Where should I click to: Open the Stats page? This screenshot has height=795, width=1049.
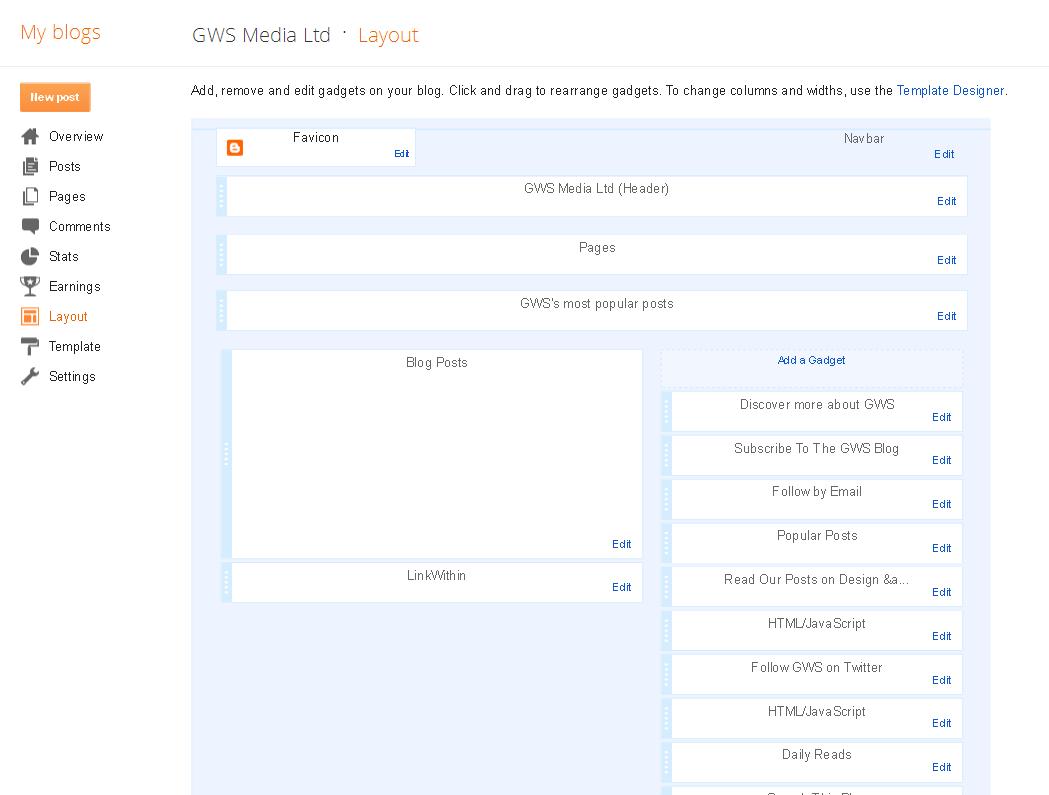tap(64, 256)
